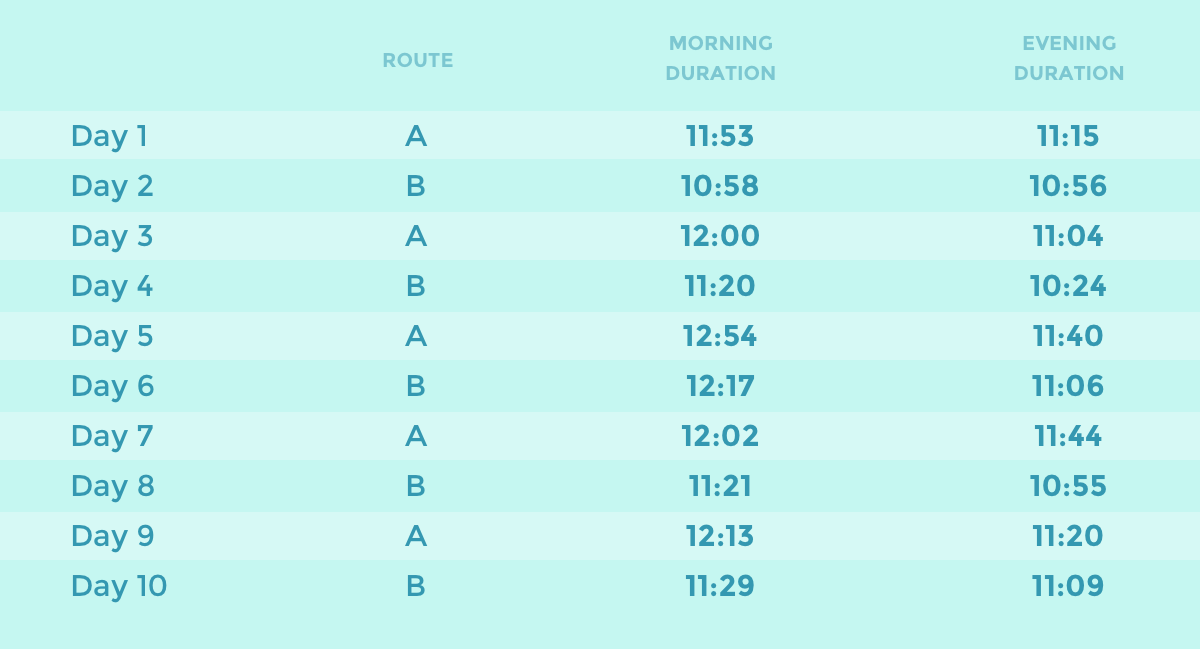Click morning duration 12:00 cell
Viewport: 1200px width, 649px height.
[x=720, y=236]
